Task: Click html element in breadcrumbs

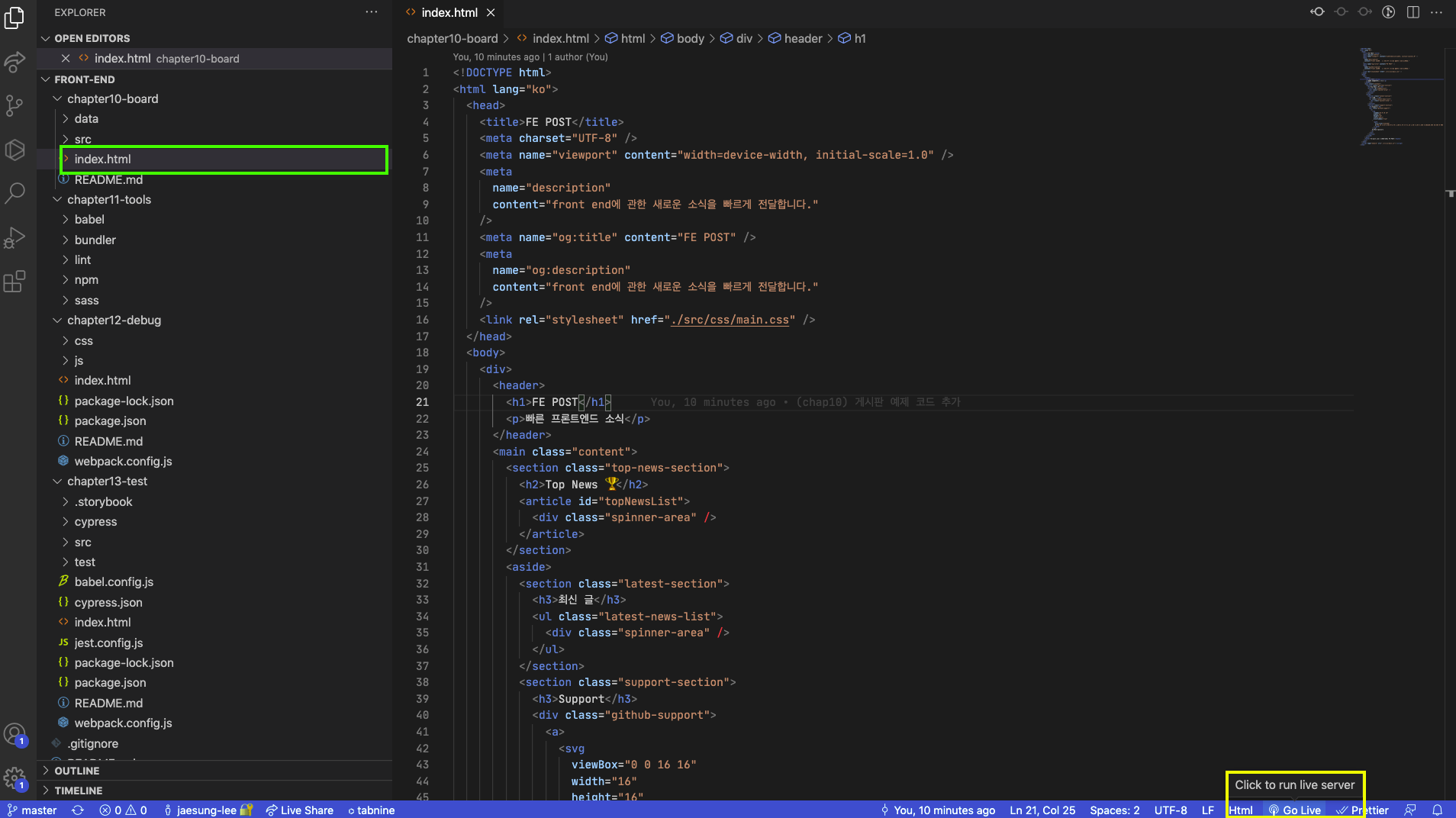Action: click(625, 38)
